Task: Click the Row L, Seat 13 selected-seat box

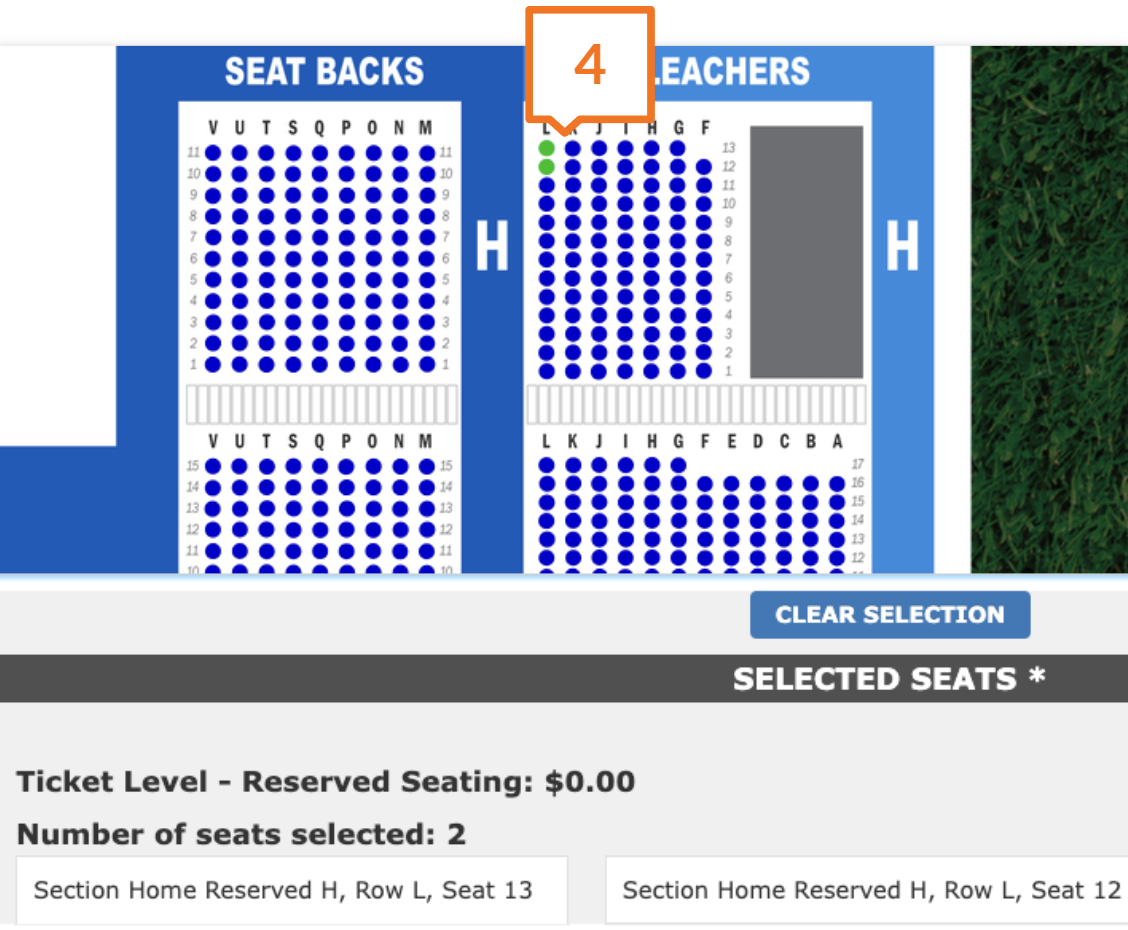Action: pyautogui.click(x=291, y=890)
